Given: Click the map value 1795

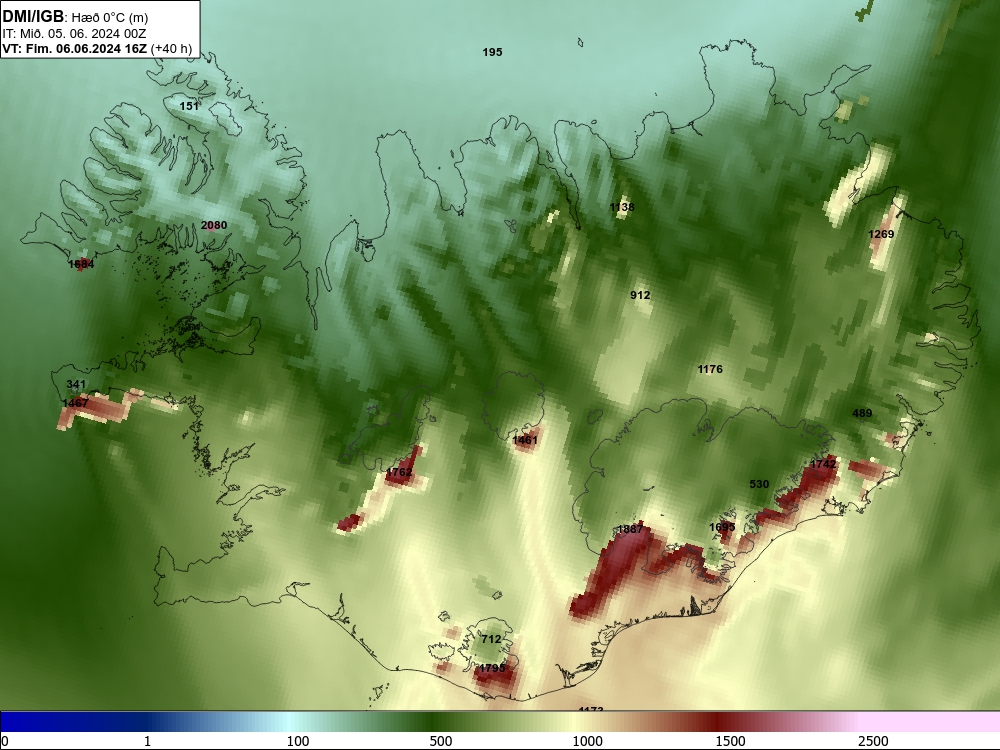Looking at the screenshot, I should click(x=492, y=668).
